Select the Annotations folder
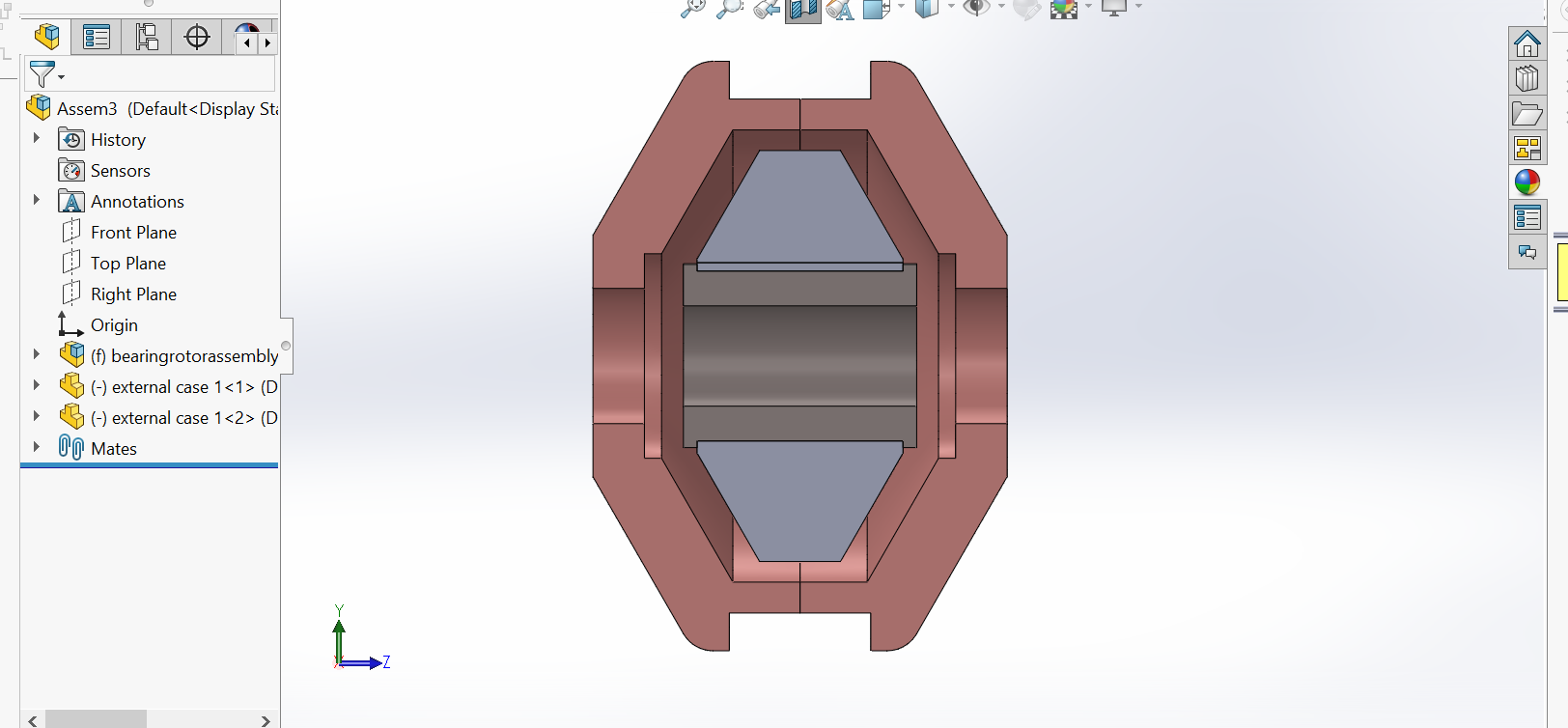Image resolution: width=1568 pixels, height=728 pixels. (x=137, y=202)
